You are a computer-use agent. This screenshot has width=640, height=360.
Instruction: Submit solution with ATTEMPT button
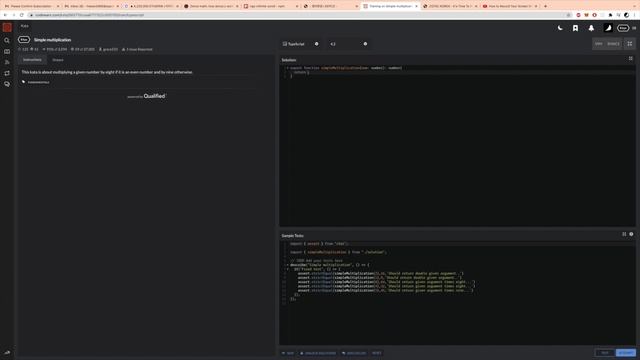point(626,353)
